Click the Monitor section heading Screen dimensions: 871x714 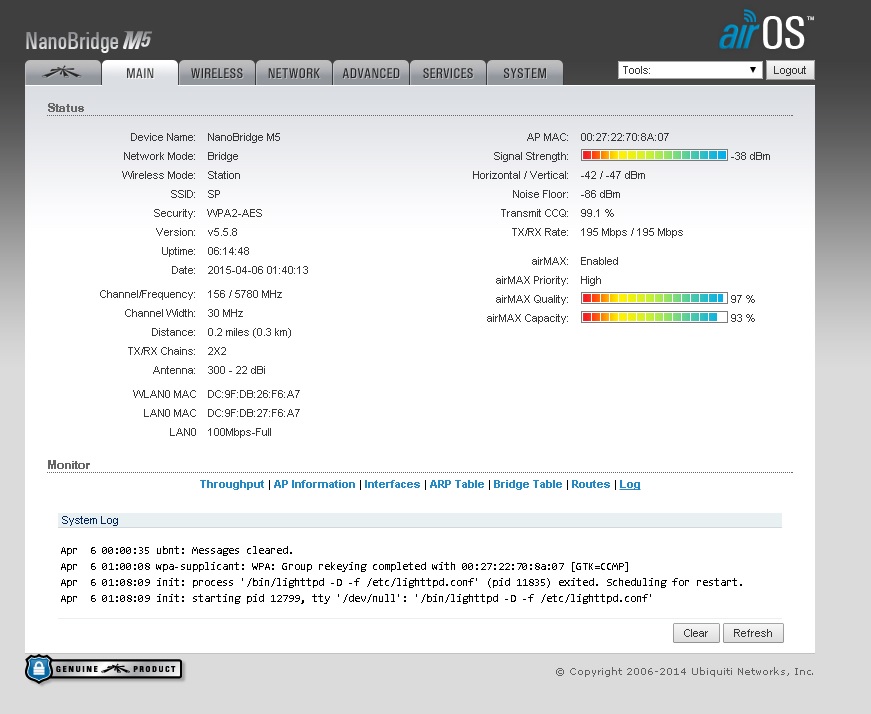tap(68, 465)
